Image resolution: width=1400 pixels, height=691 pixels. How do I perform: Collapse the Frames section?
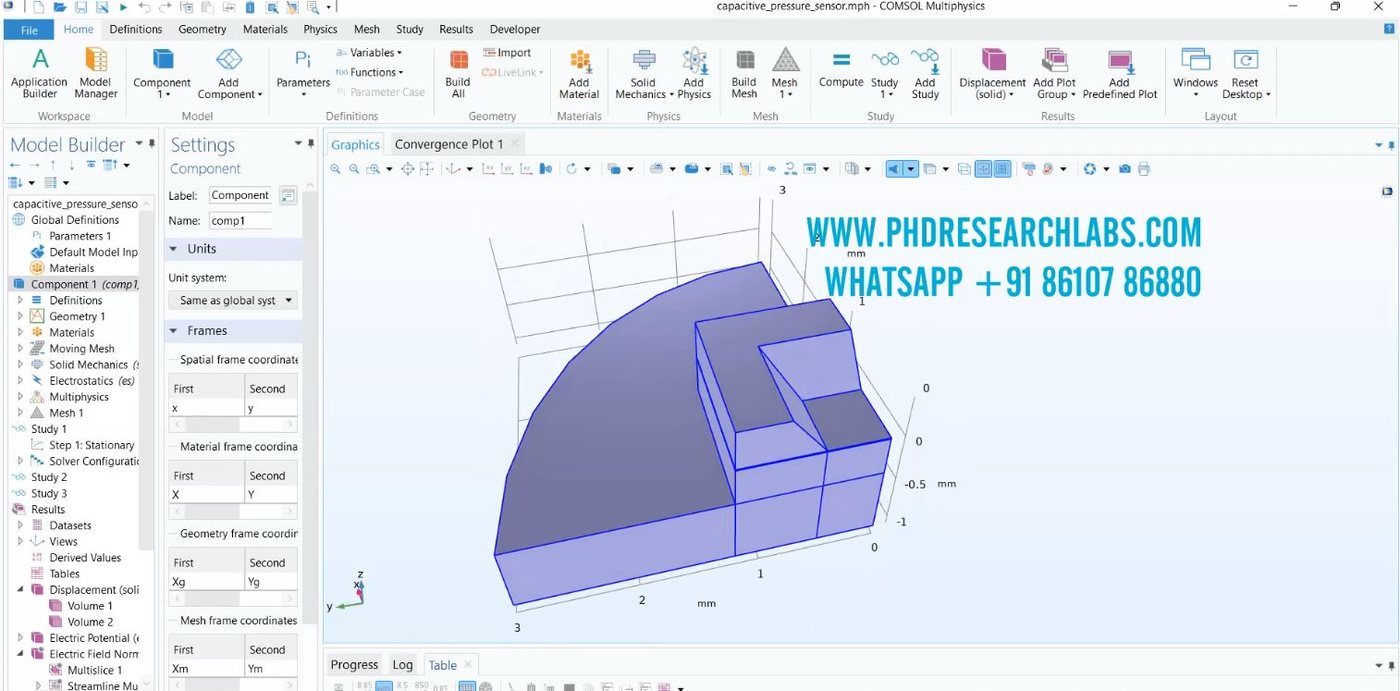175,331
